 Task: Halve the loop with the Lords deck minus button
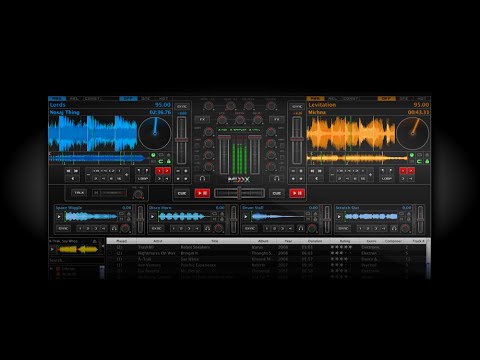[x=88, y=175]
